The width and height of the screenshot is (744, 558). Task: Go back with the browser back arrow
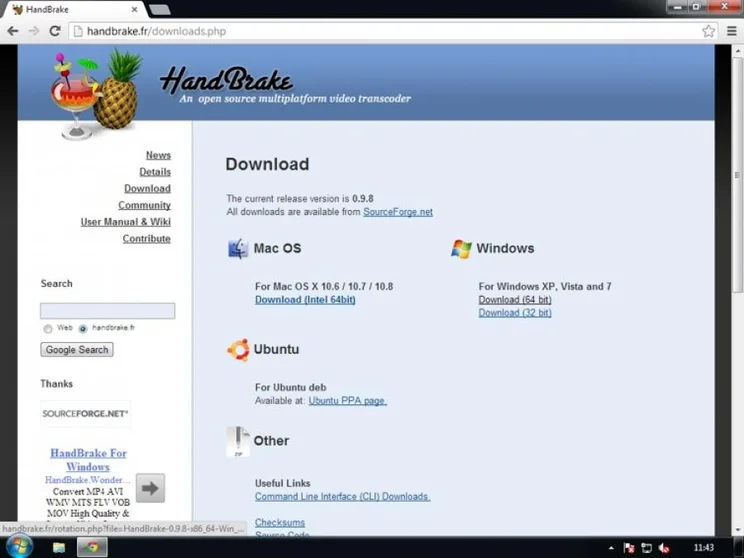click(13, 31)
